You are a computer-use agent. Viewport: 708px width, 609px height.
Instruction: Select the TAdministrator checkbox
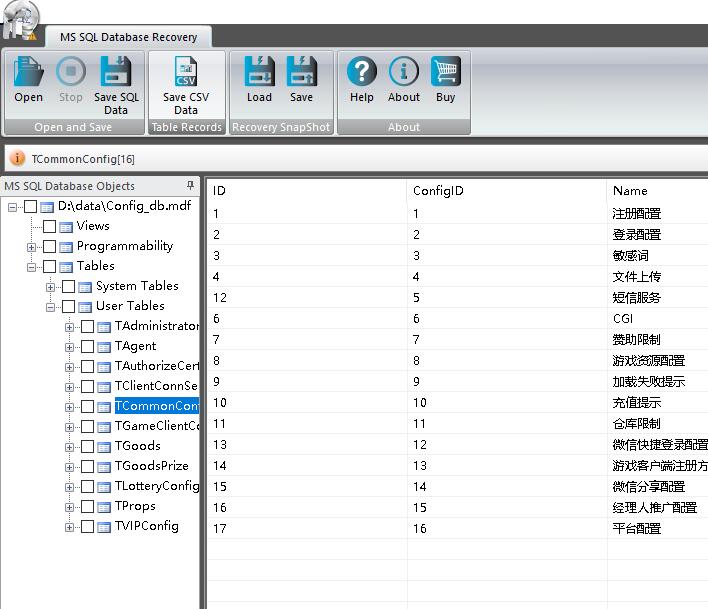[87, 326]
